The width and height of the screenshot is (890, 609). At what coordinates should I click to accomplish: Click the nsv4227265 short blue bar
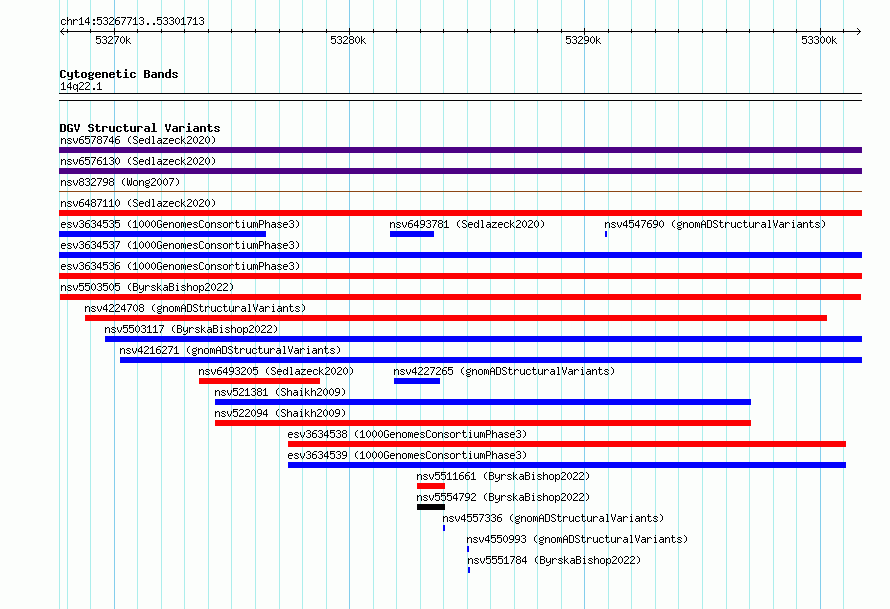pyautogui.click(x=417, y=381)
